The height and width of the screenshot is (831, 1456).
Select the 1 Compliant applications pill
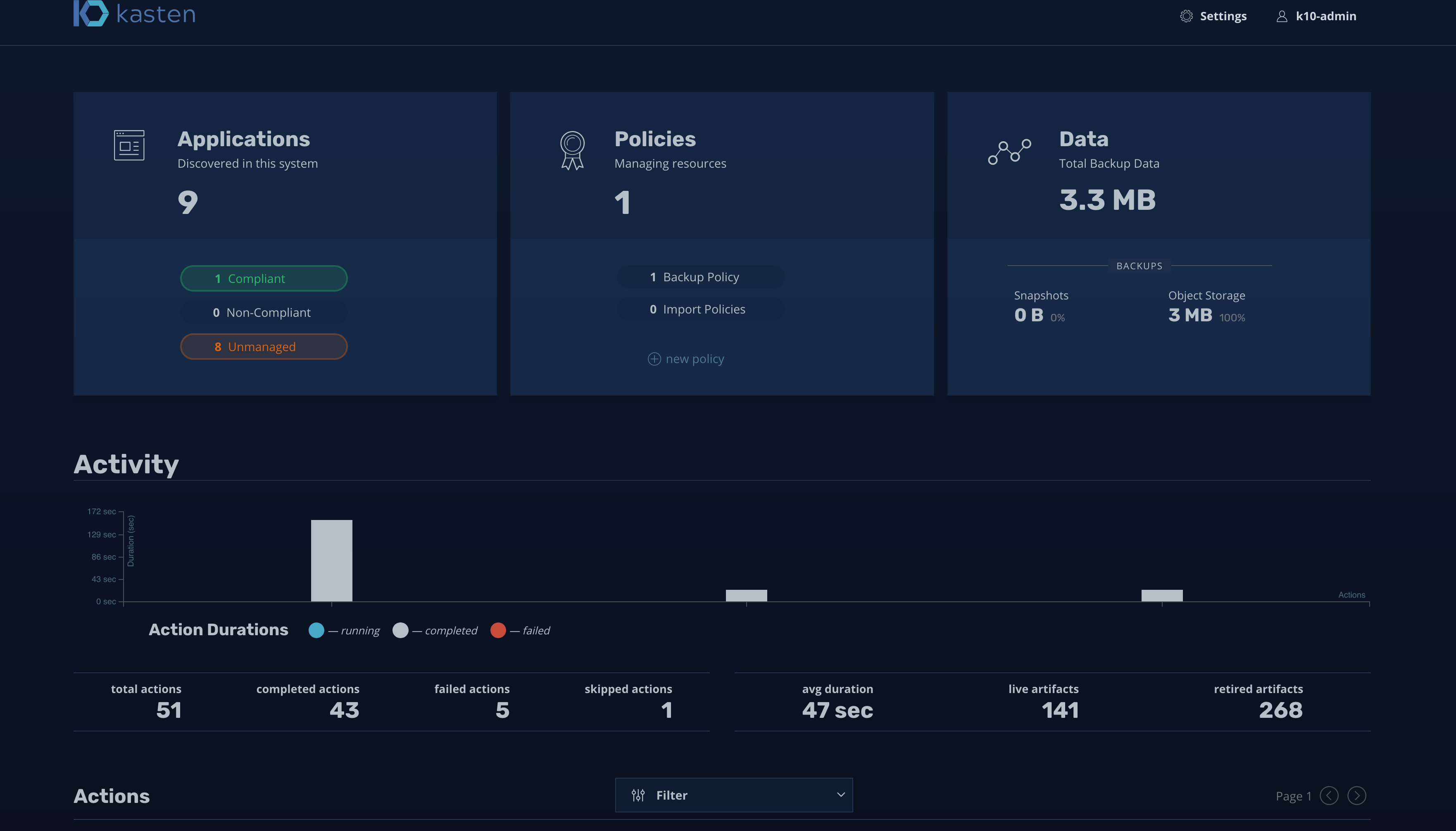click(264, 278)
